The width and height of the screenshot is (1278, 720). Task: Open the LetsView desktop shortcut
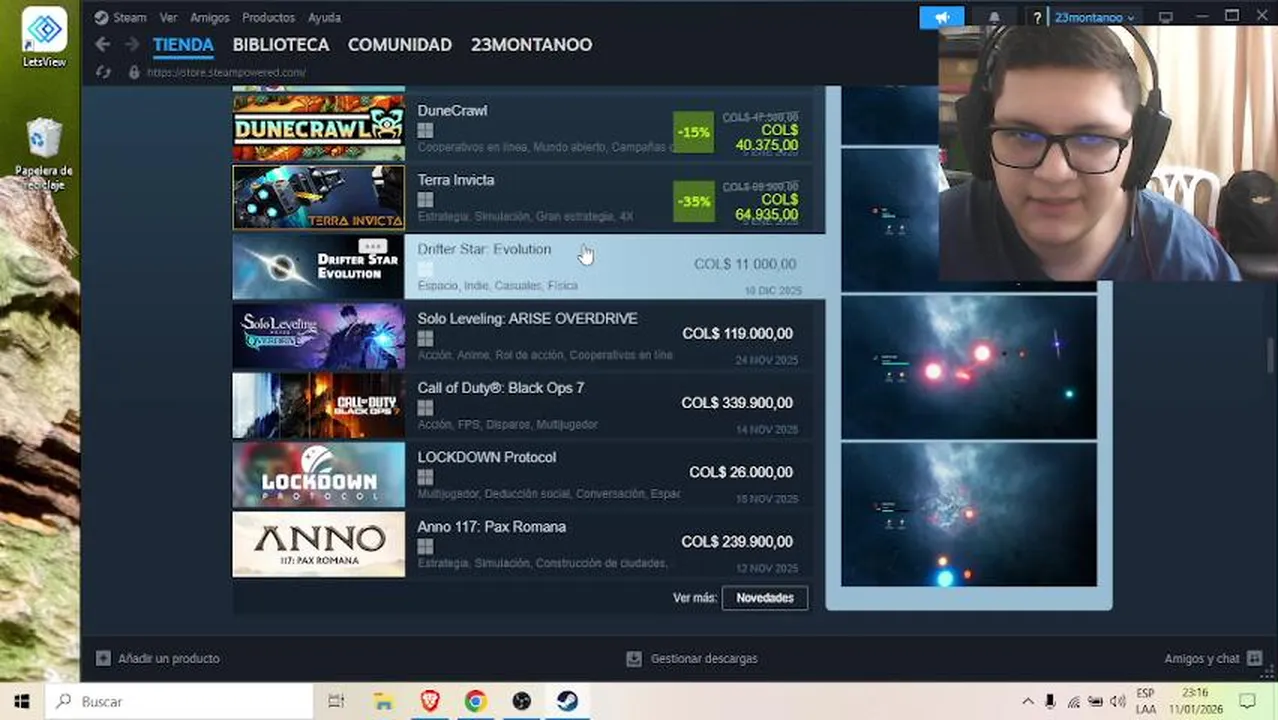click(x=44, y=37)
